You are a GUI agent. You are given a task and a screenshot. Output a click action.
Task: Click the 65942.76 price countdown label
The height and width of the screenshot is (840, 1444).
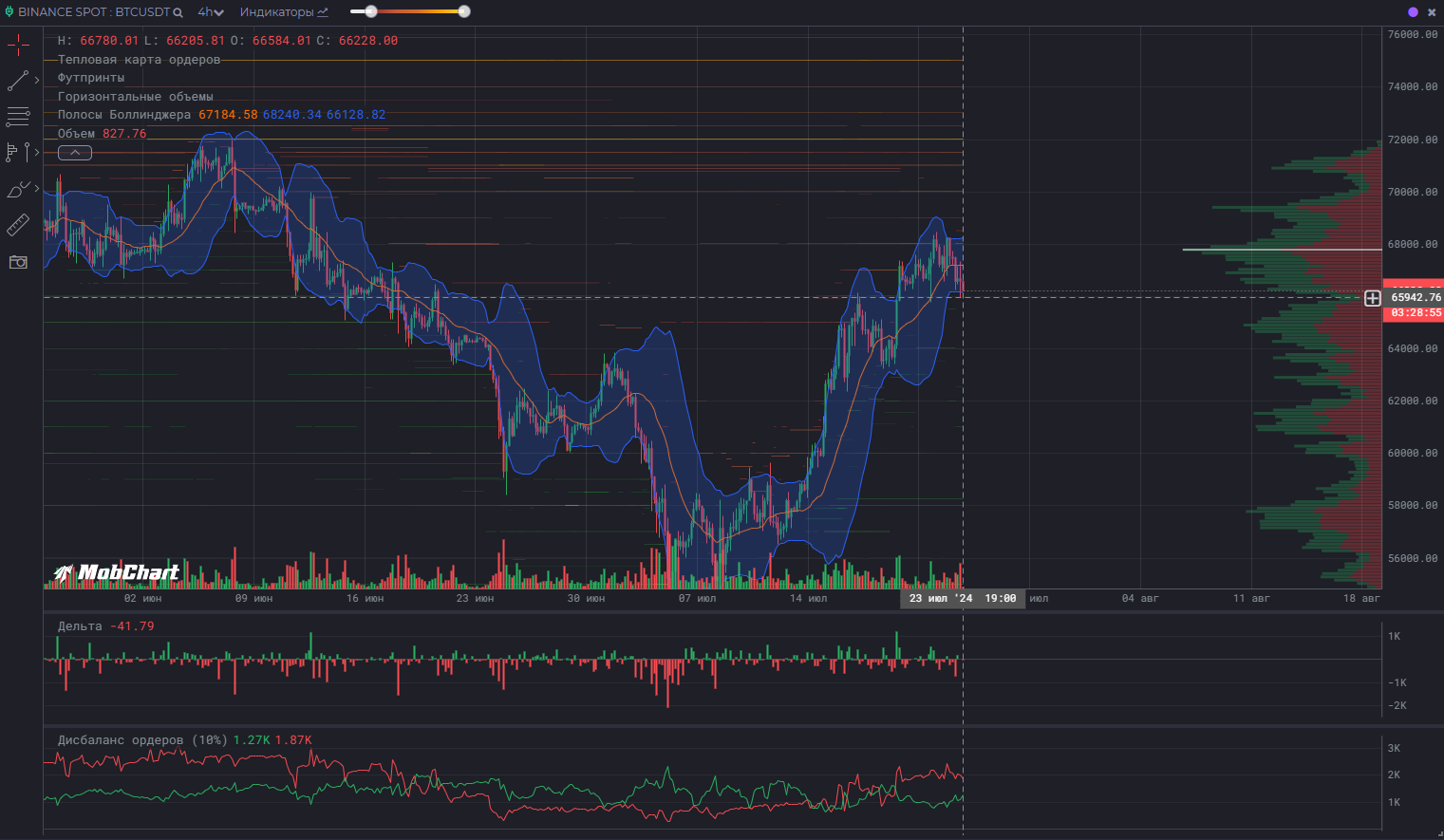pyautogui.click(x=1414, y=297)
